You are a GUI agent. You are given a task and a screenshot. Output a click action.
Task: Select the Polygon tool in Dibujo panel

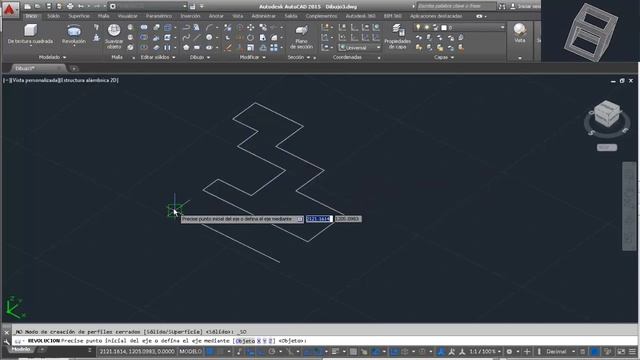point(186,48)
